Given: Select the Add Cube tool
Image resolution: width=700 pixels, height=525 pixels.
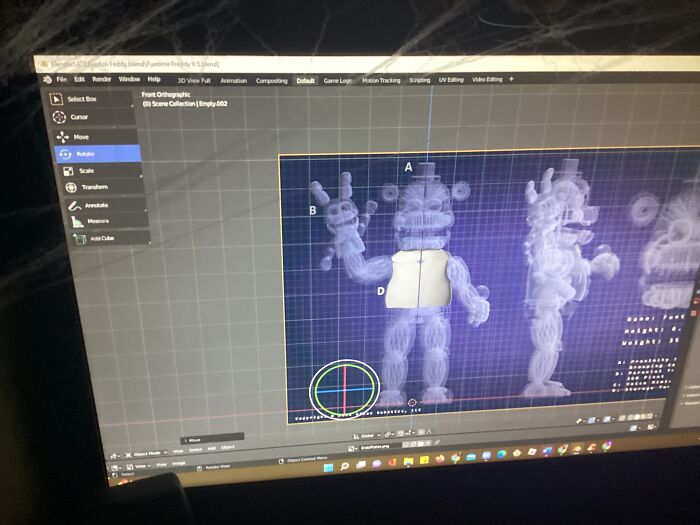Looking at the screenshot, I should click(110, 238).
